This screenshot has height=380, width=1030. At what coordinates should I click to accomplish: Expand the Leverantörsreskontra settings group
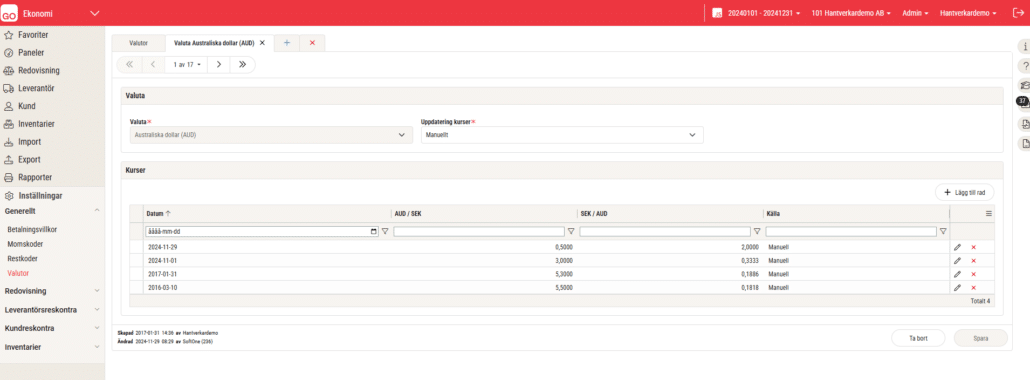click(97, 310)
